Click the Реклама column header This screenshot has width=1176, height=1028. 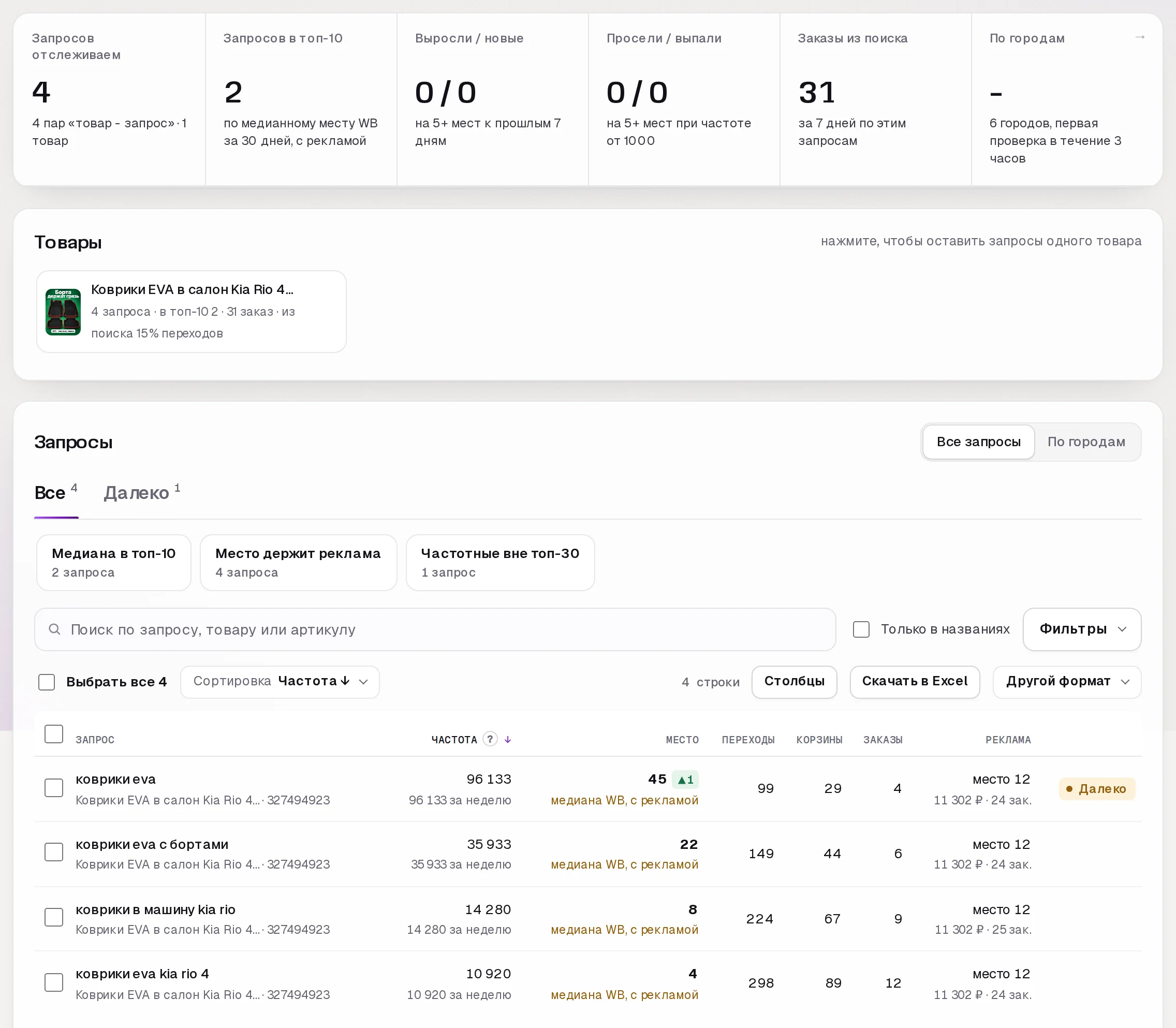pyautogui.click(x=1008, y=740)
